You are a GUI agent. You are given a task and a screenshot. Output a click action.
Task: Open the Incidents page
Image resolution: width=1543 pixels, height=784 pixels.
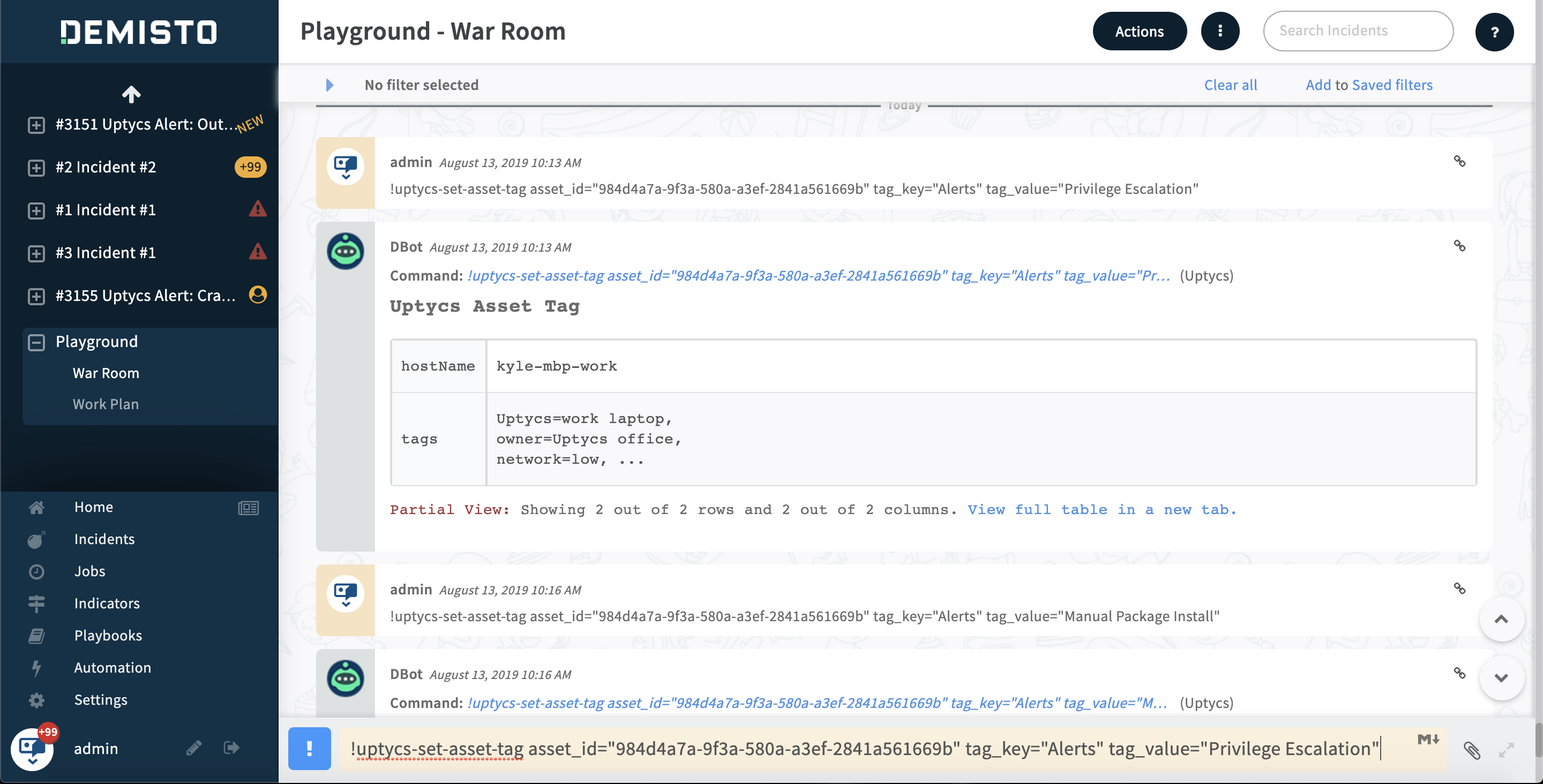(104, 539)
